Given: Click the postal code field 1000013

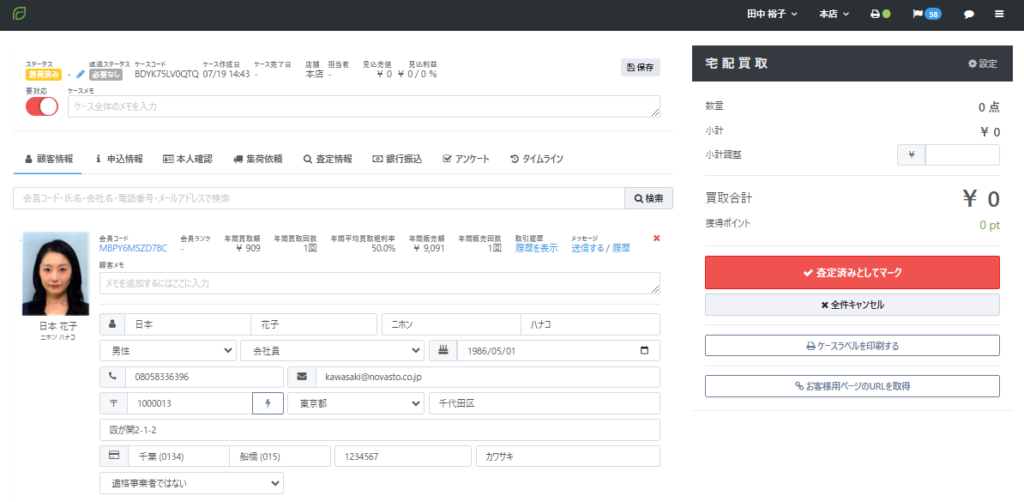Looking at the screenshot, I should coord(190,403).
